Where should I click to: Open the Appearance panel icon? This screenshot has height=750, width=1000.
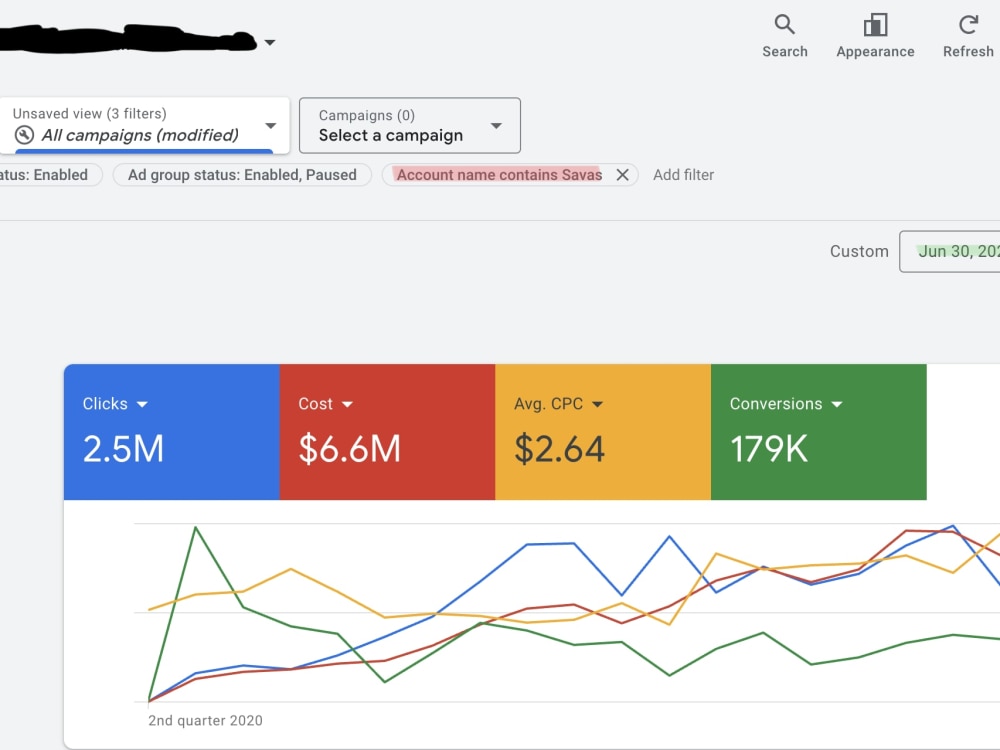tap(875, 25)
